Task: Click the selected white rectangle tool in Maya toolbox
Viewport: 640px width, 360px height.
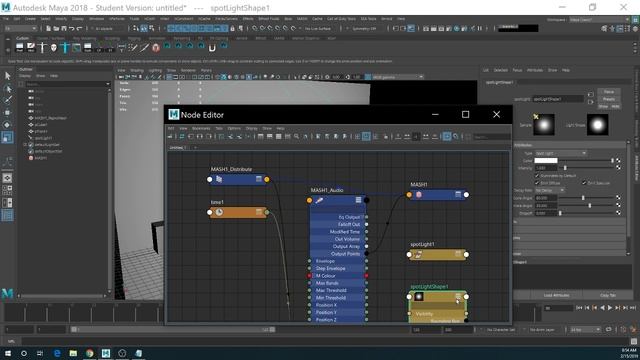Action: click(x=7, y=137)
